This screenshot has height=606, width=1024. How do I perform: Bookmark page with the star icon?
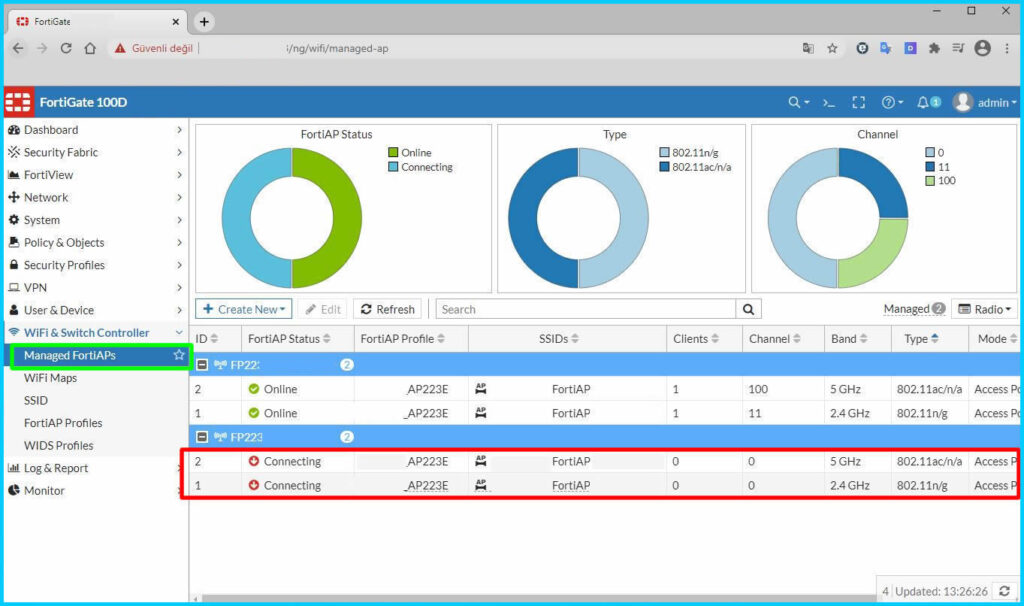[x=832, y=48]
